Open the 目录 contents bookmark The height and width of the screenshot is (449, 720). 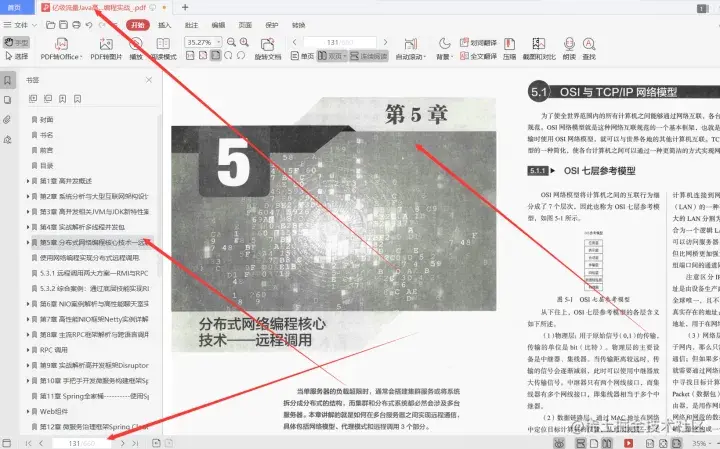point(46,165)
